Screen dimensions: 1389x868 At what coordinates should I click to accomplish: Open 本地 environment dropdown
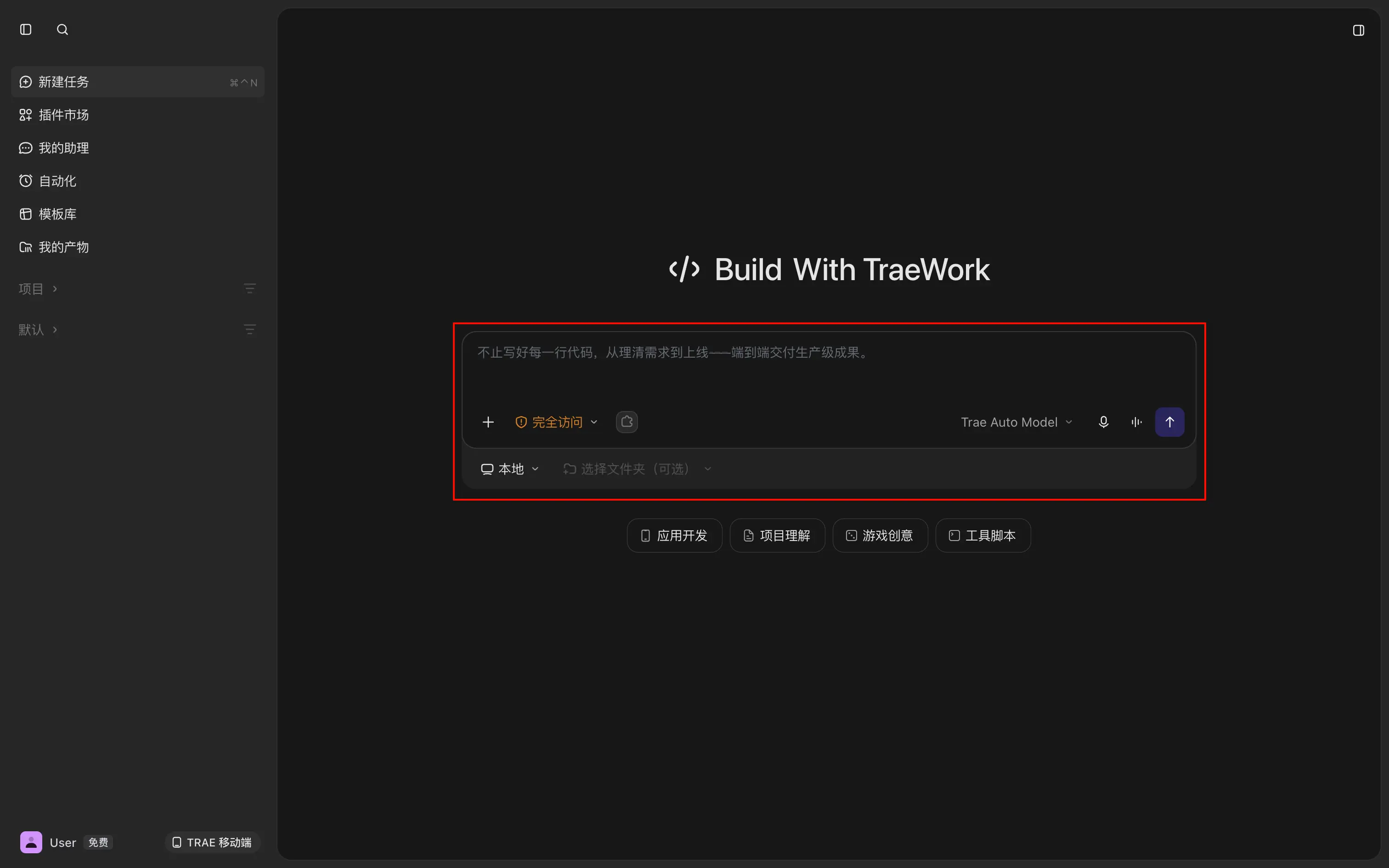510,469
